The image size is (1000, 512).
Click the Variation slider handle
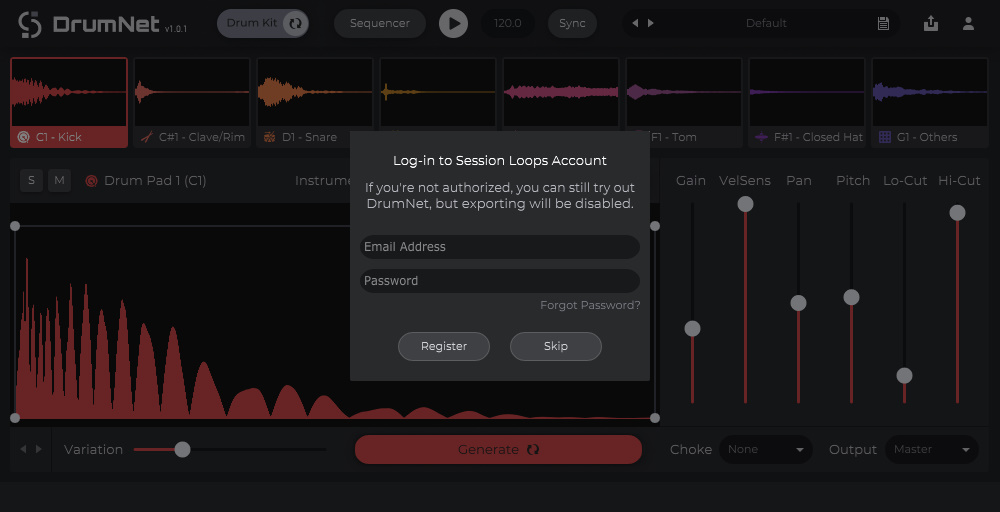(x=182, y=450)
